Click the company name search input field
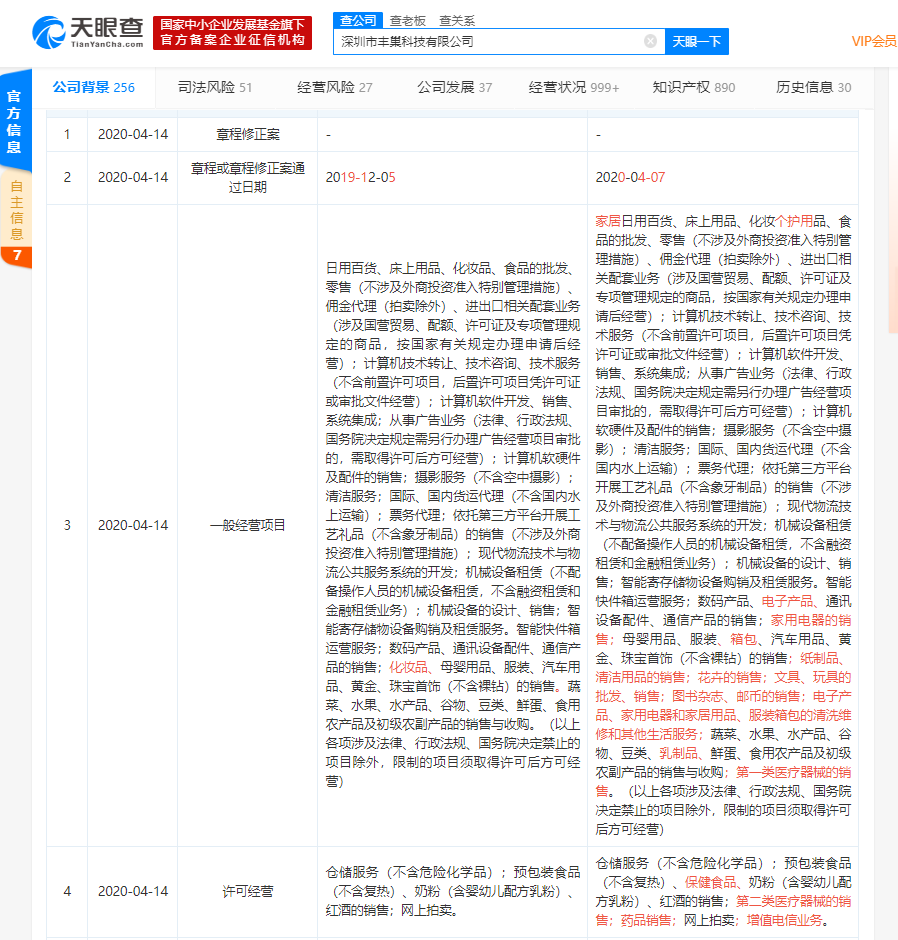The image size is (898, 940). click(x=490, y=41)
